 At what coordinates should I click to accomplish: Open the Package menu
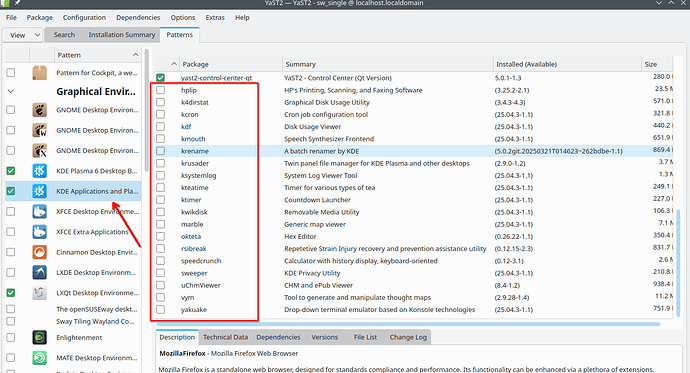(x=40, y=18)
